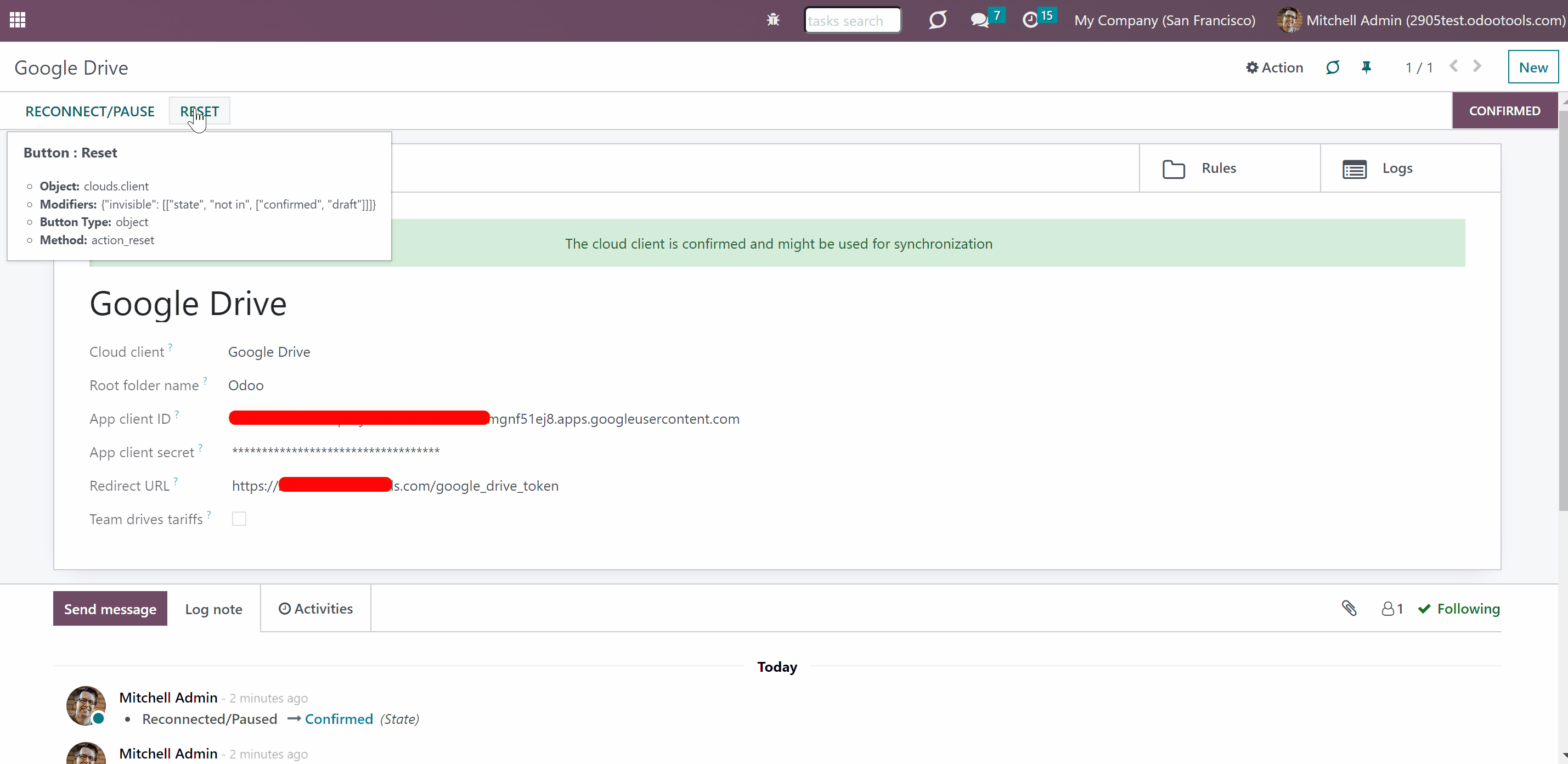Click Mitchell Admin avatar in top bar
Image resolution: width=1568 pixels, height=764 pixels.
[1289, 20]
